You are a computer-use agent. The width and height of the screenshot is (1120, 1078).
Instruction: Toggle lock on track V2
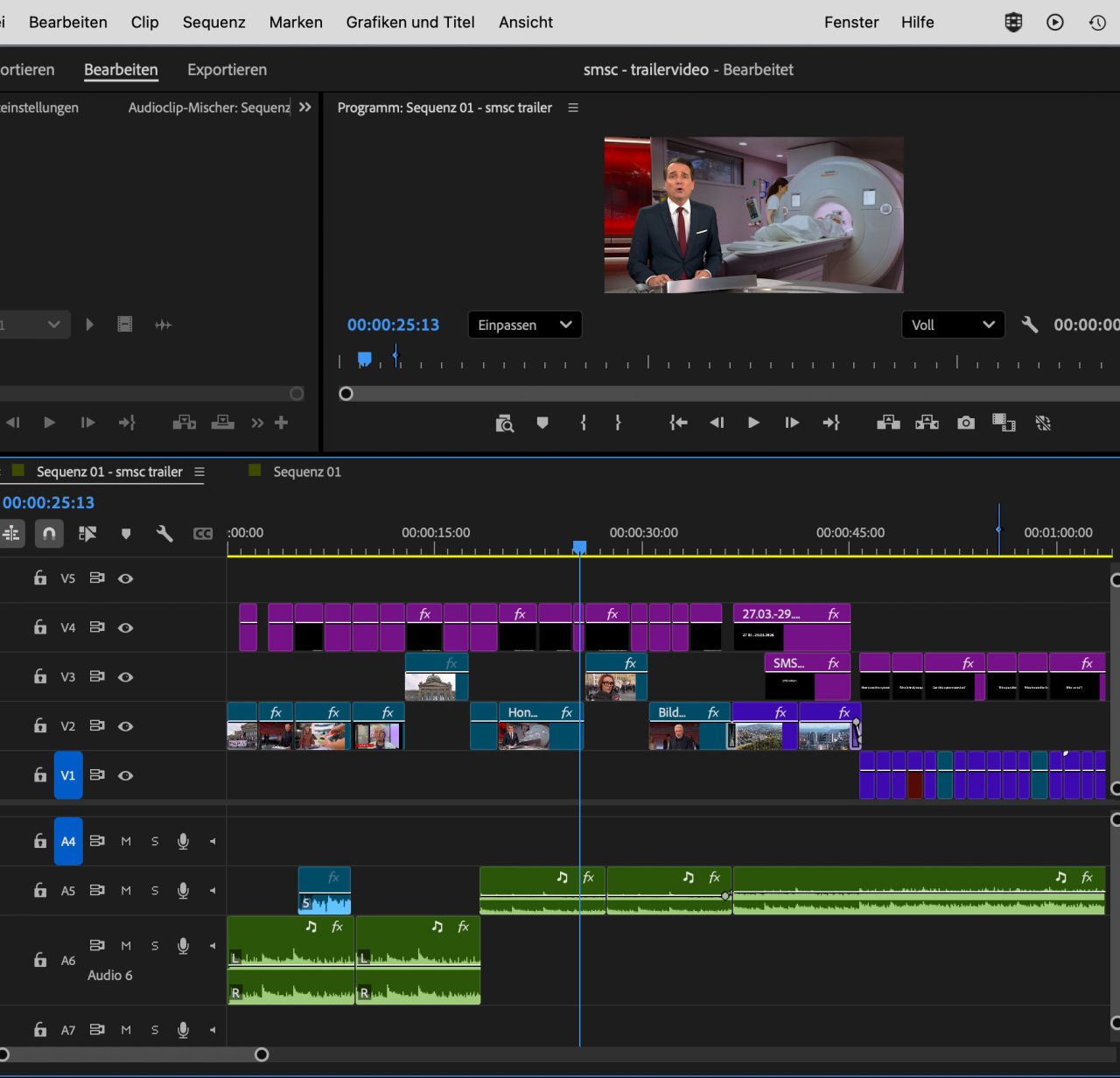click(40, 725)
